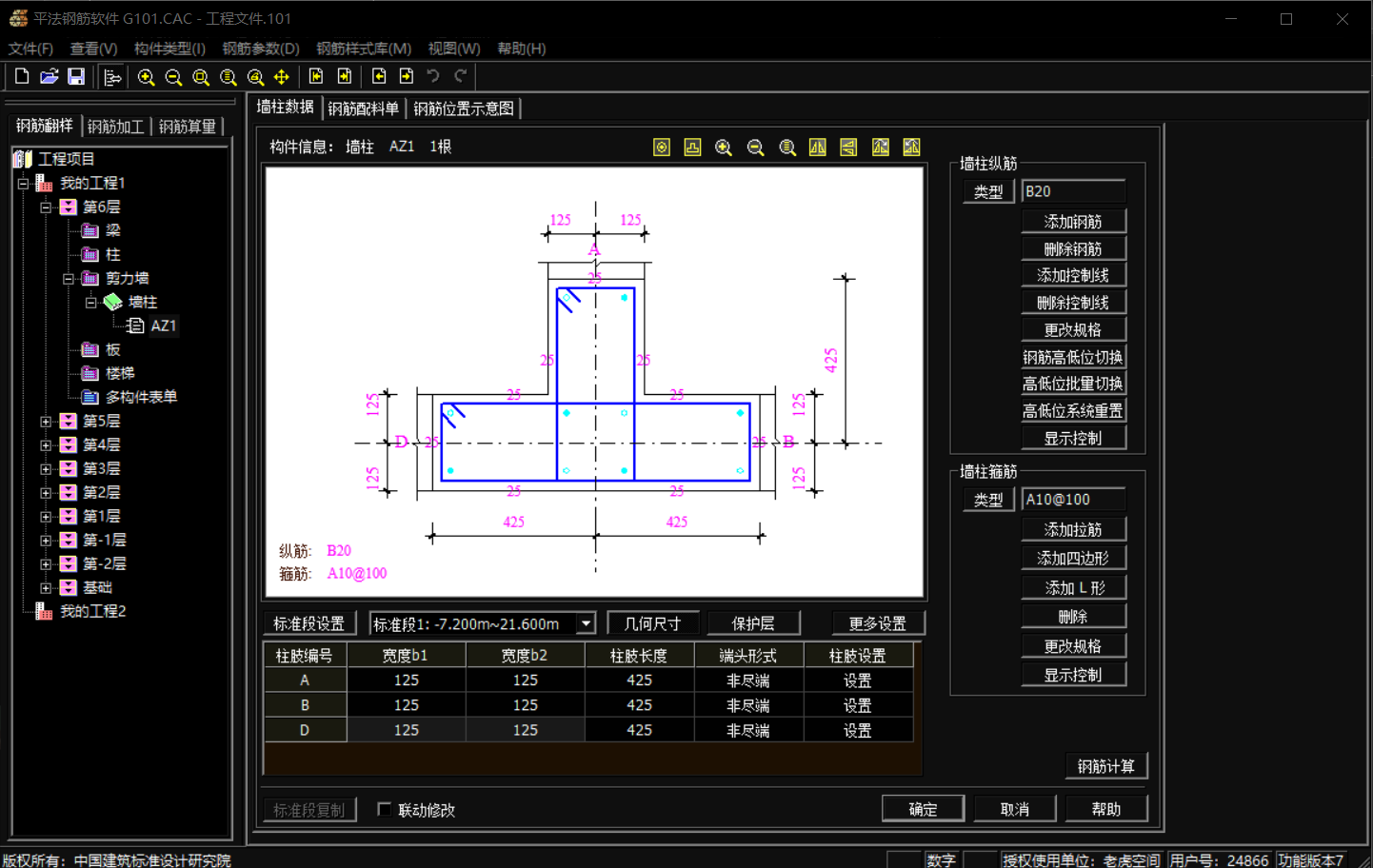Collapse the 剪力墙 tree node

click(69, 278)
